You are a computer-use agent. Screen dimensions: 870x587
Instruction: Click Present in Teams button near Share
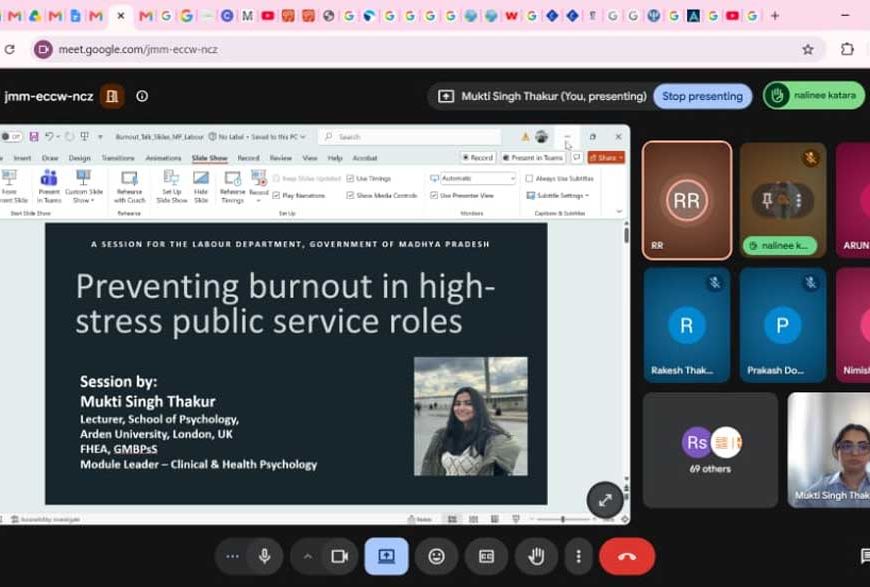click(533, 158)
